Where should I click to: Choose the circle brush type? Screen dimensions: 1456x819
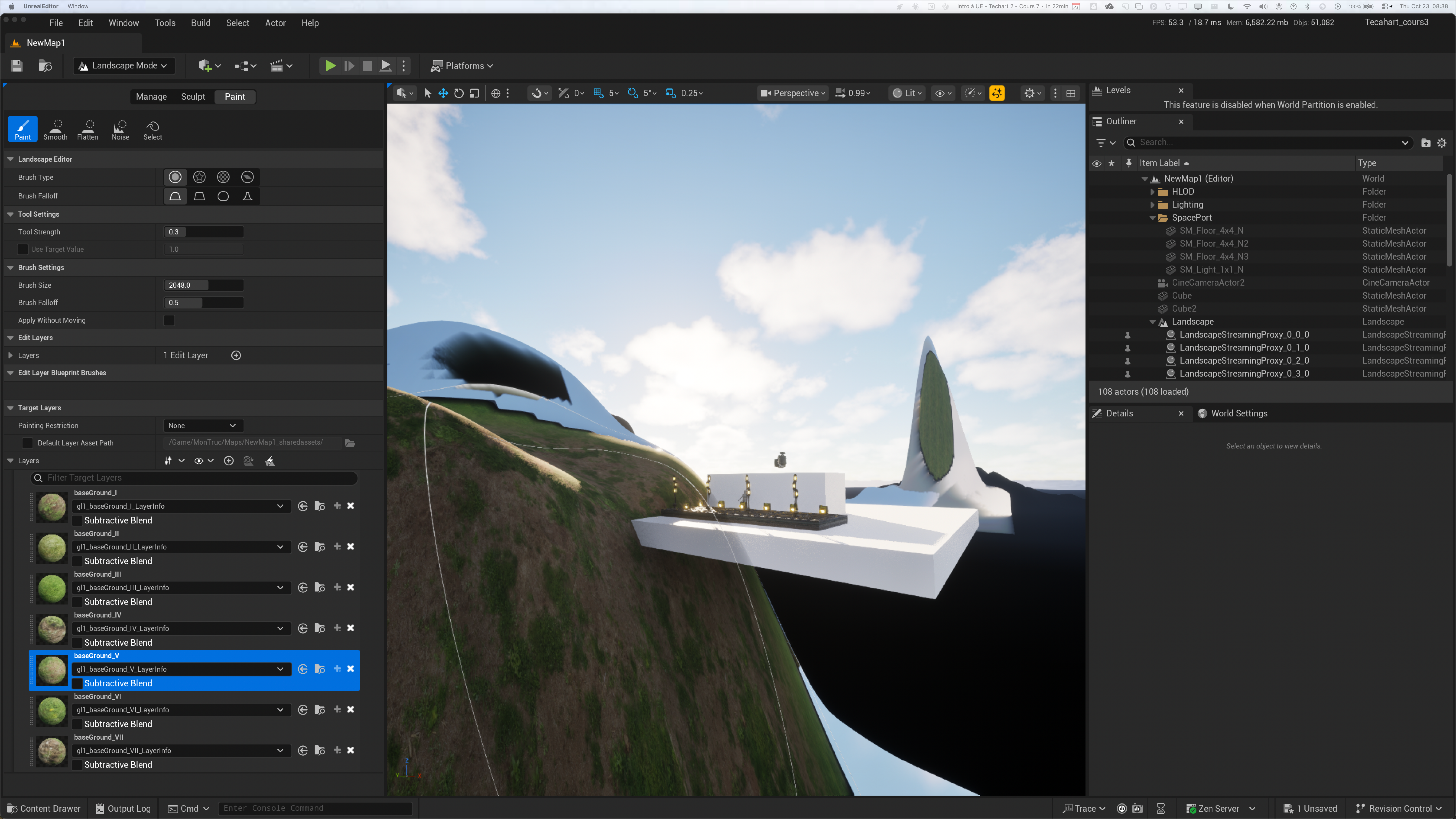click(x=175, y=177)
